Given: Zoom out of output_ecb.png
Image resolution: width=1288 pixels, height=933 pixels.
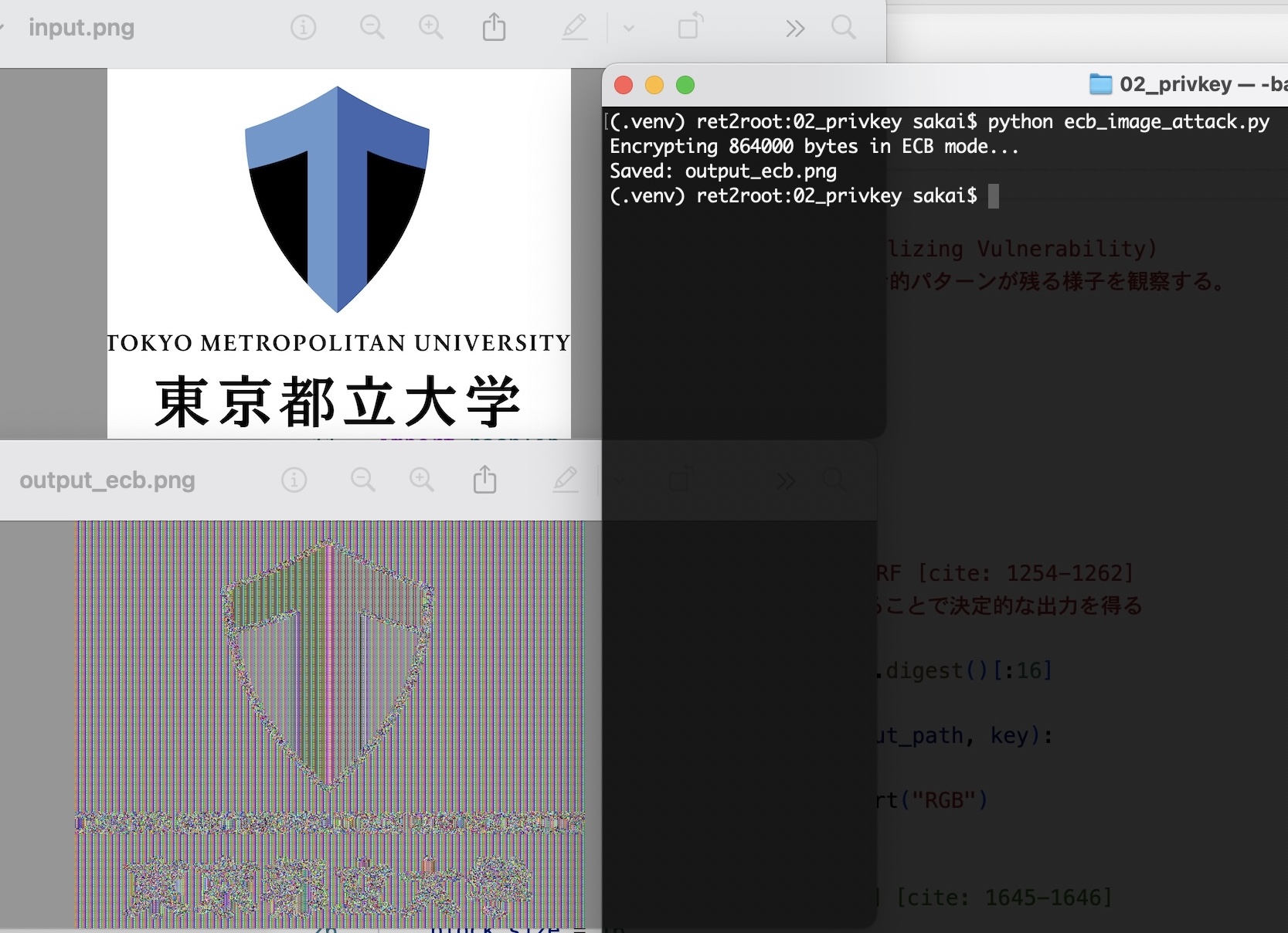Looking at the screenshot, I should [363, 480].
